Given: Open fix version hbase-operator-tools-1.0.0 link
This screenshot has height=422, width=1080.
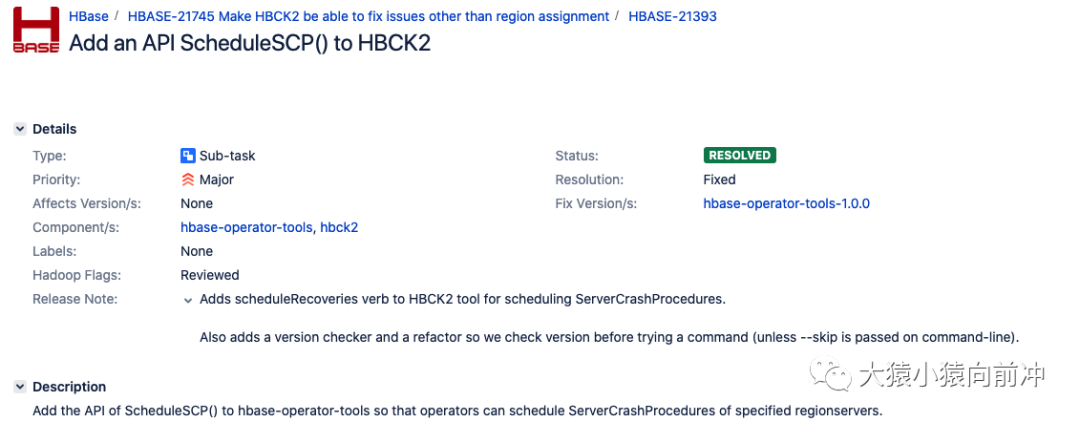Looking at the screenshot, I should tap(786, 203).
